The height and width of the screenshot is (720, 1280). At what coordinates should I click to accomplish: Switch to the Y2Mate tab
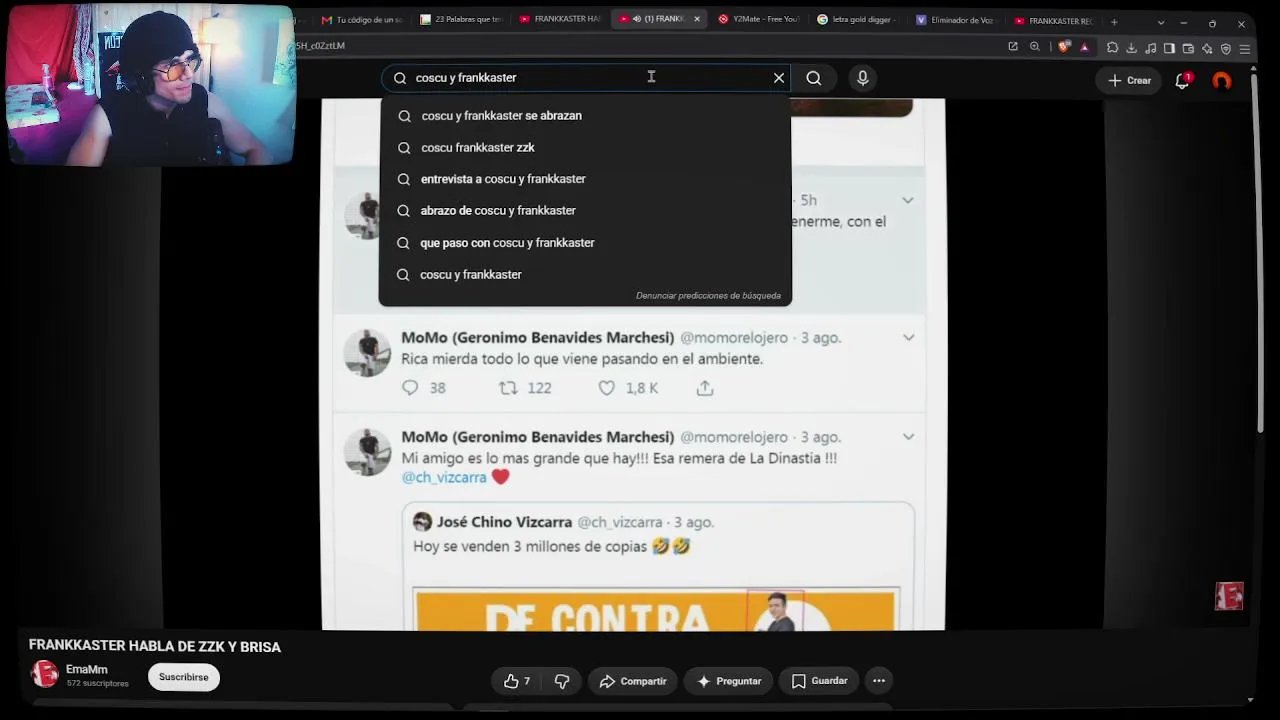click(758, 20)
